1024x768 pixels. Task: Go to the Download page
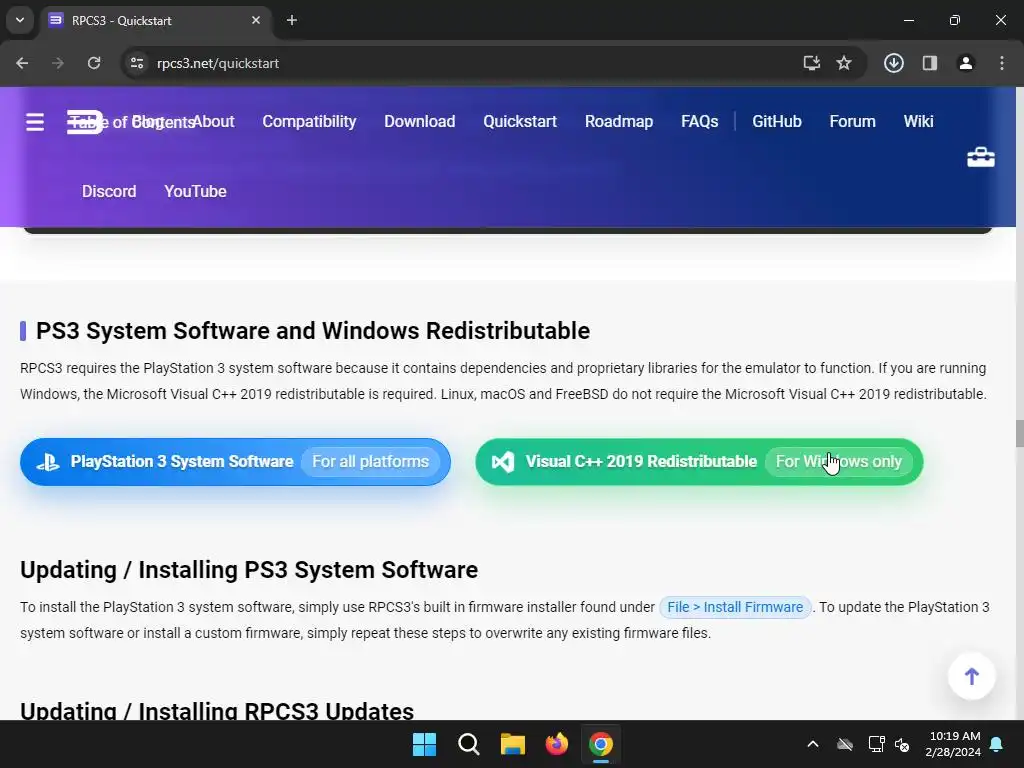[419, 121]
